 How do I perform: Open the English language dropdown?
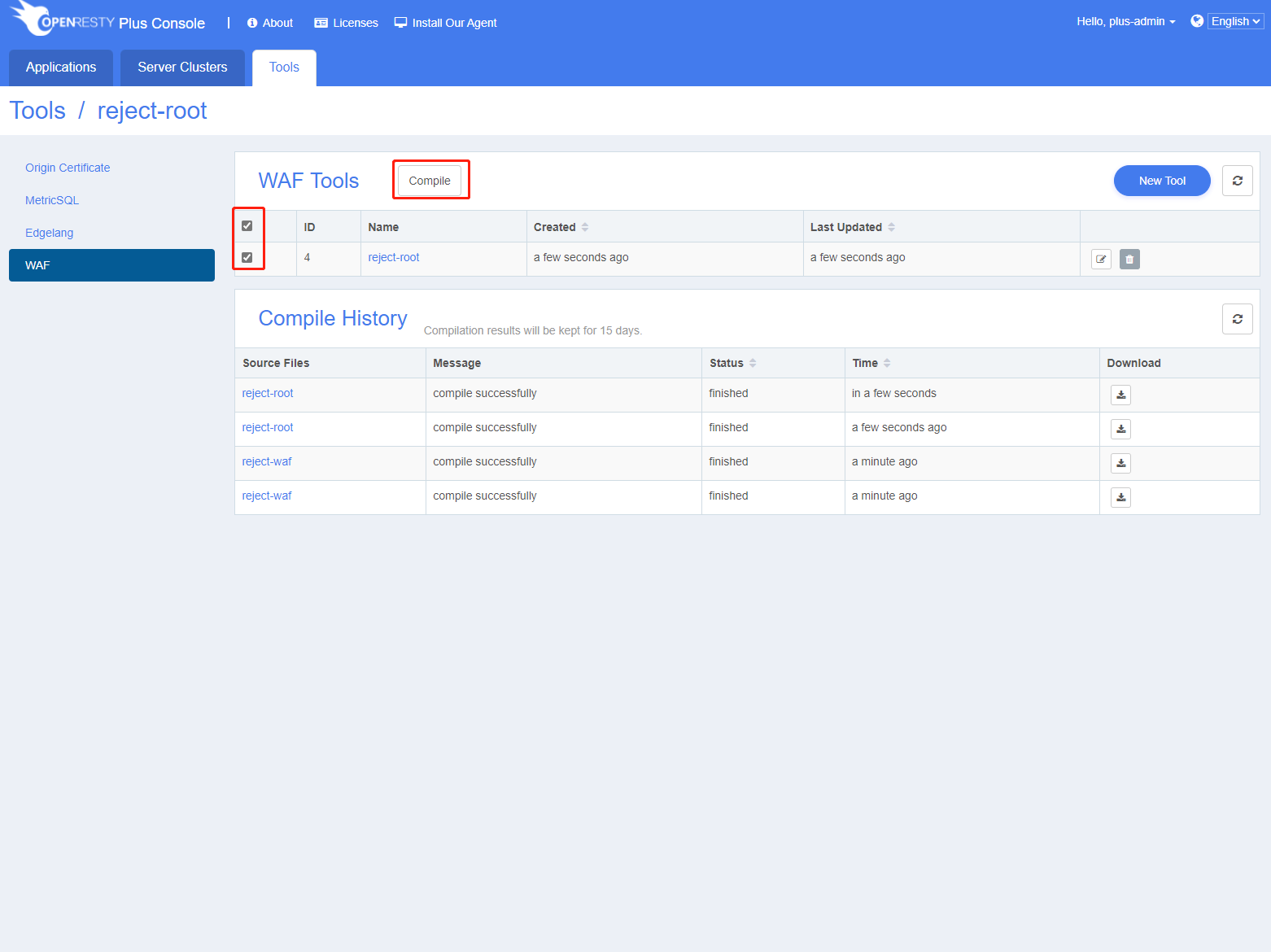(1235, 21)
